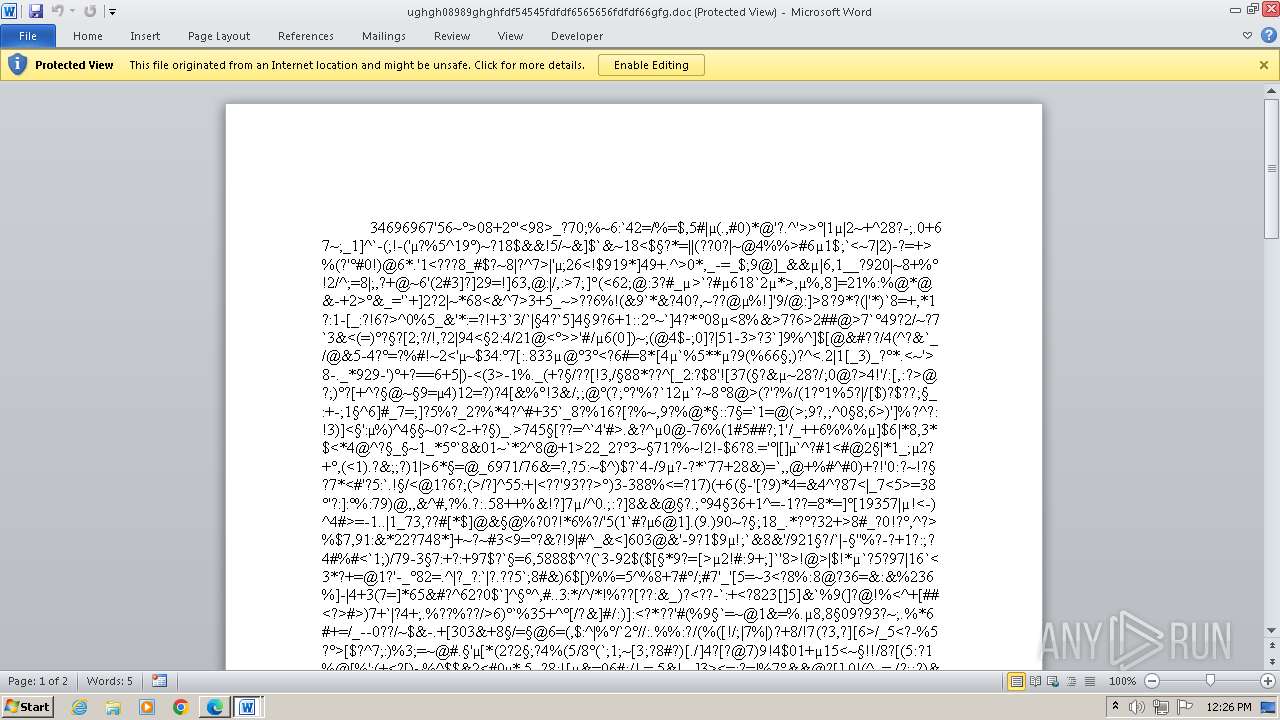Open the Windows Start menu
1280x720 pixels.
tap(27, 706)
